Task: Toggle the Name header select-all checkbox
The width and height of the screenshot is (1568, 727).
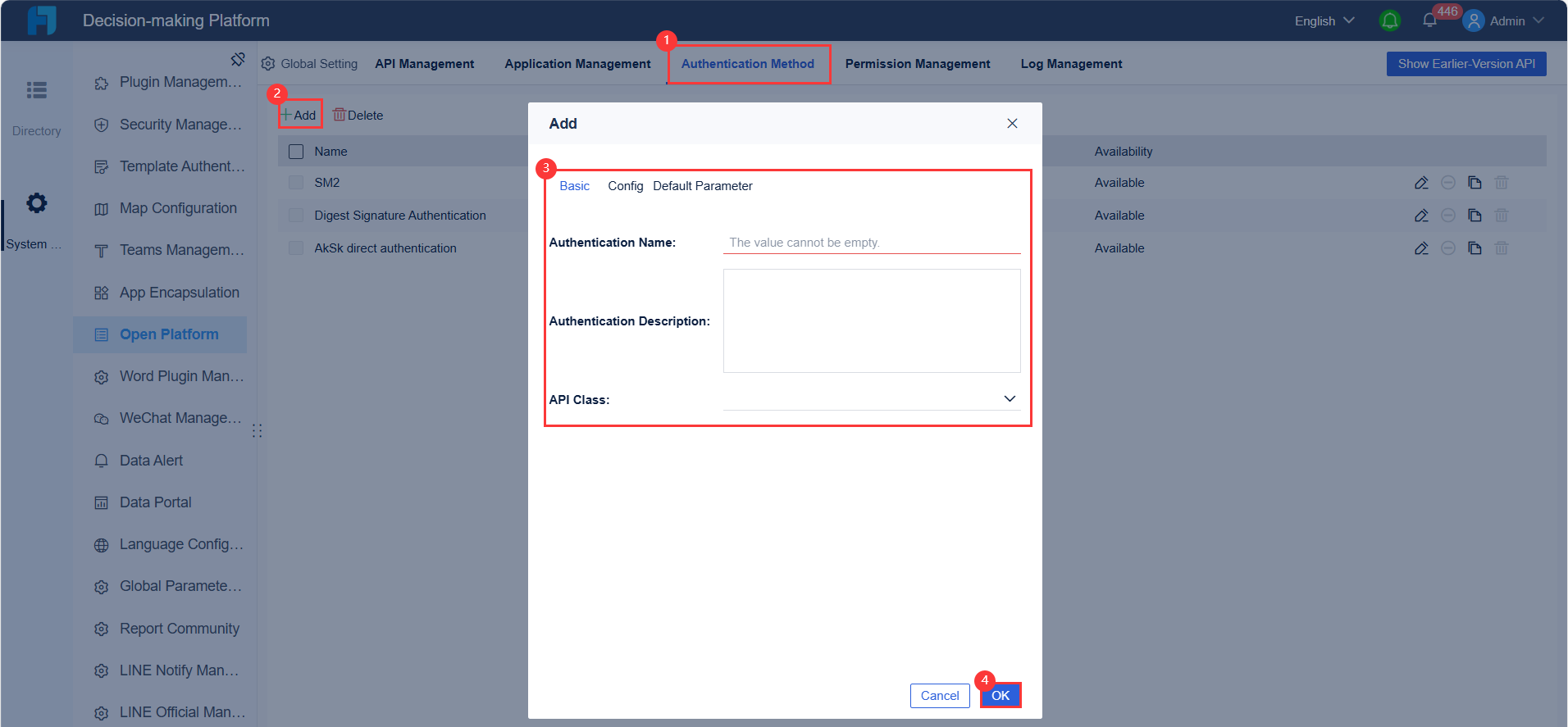Action: pyautogui.click(x=296, y=152)
